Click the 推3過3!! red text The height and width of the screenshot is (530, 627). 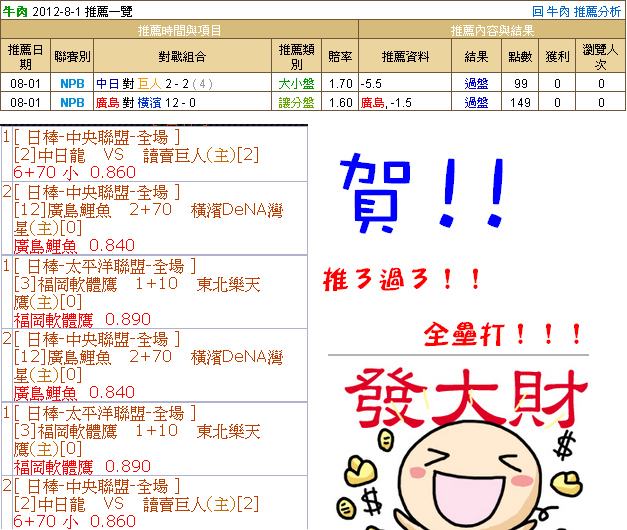(x=402, y=279)
